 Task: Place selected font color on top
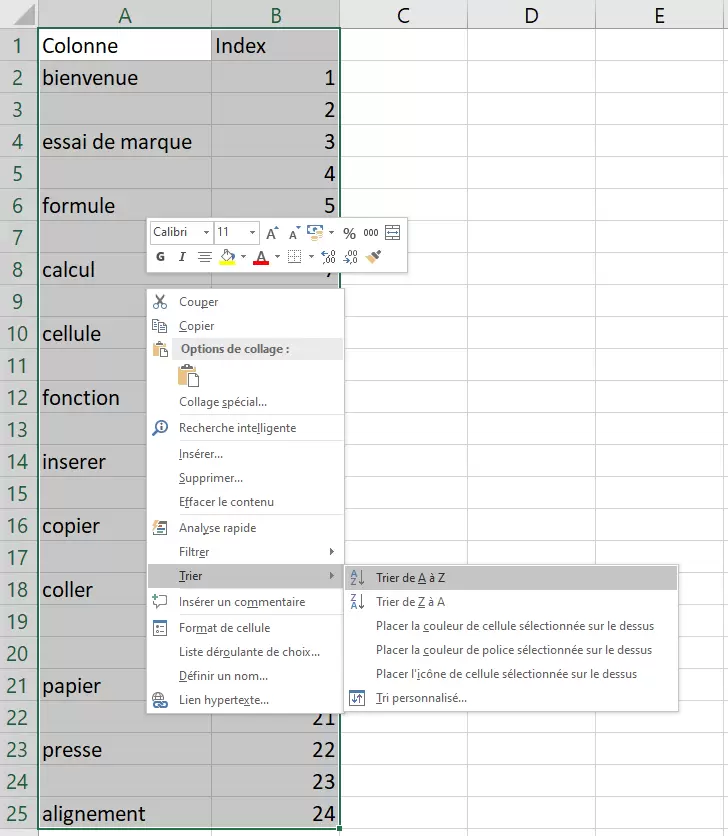(511, 650)
